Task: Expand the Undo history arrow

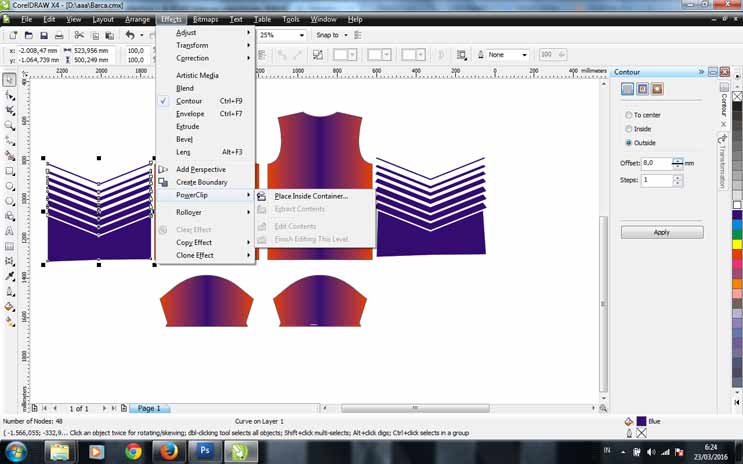Action: tap(141, 36)
